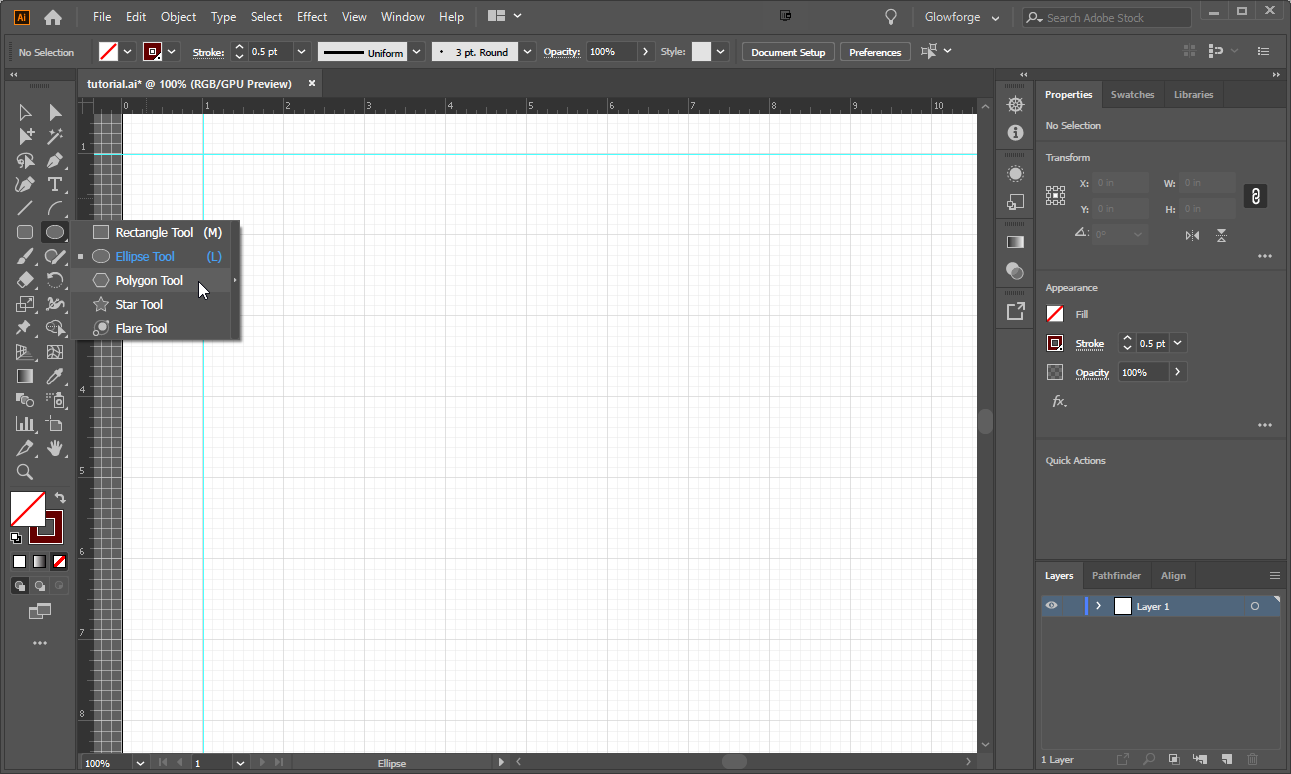Screen dimensions: 1291x774
Task: Open the Effect menu
Action: [x=312, y=17]
